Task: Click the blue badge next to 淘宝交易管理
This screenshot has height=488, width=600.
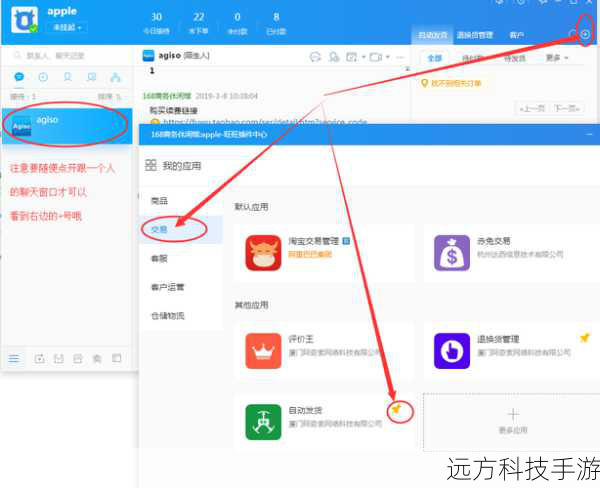Action: pyautogui.click(x=346, y=241)
